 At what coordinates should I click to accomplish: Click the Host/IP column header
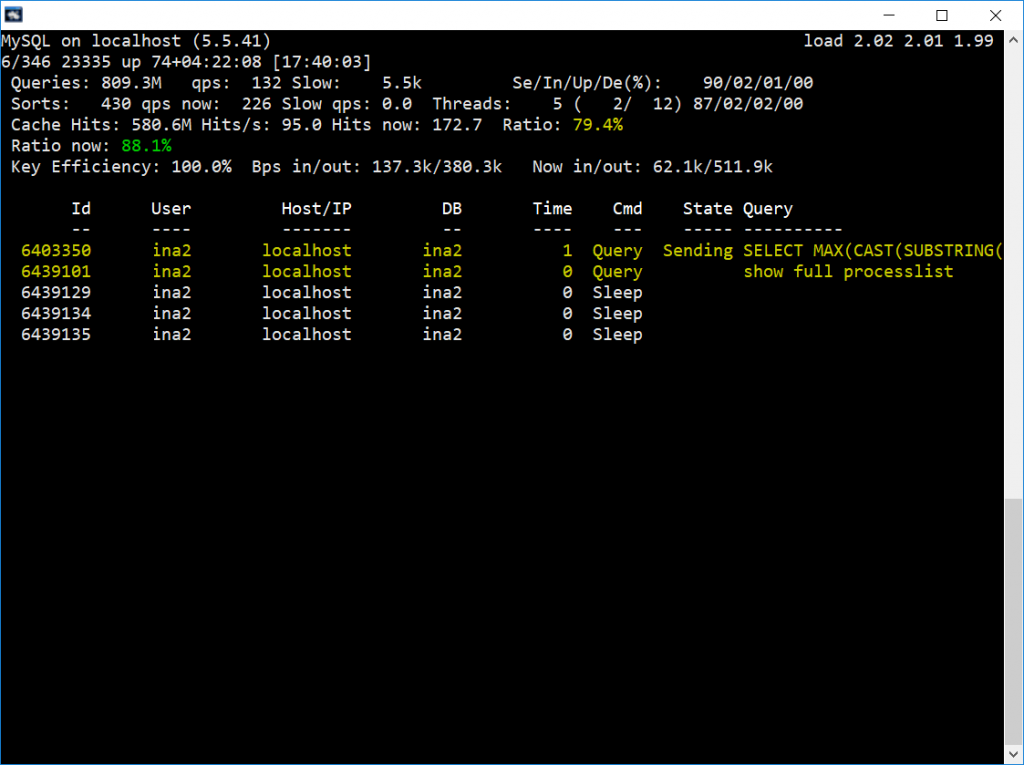[316, 209]
